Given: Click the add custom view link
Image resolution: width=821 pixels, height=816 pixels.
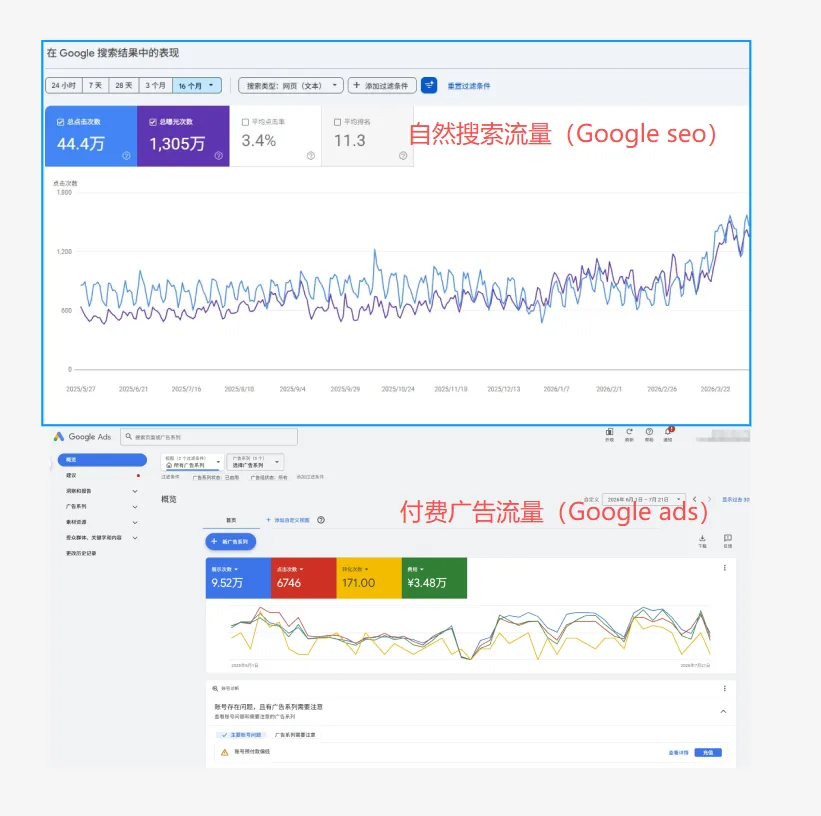Looking at the screenshot, I should tap(287, 520).
